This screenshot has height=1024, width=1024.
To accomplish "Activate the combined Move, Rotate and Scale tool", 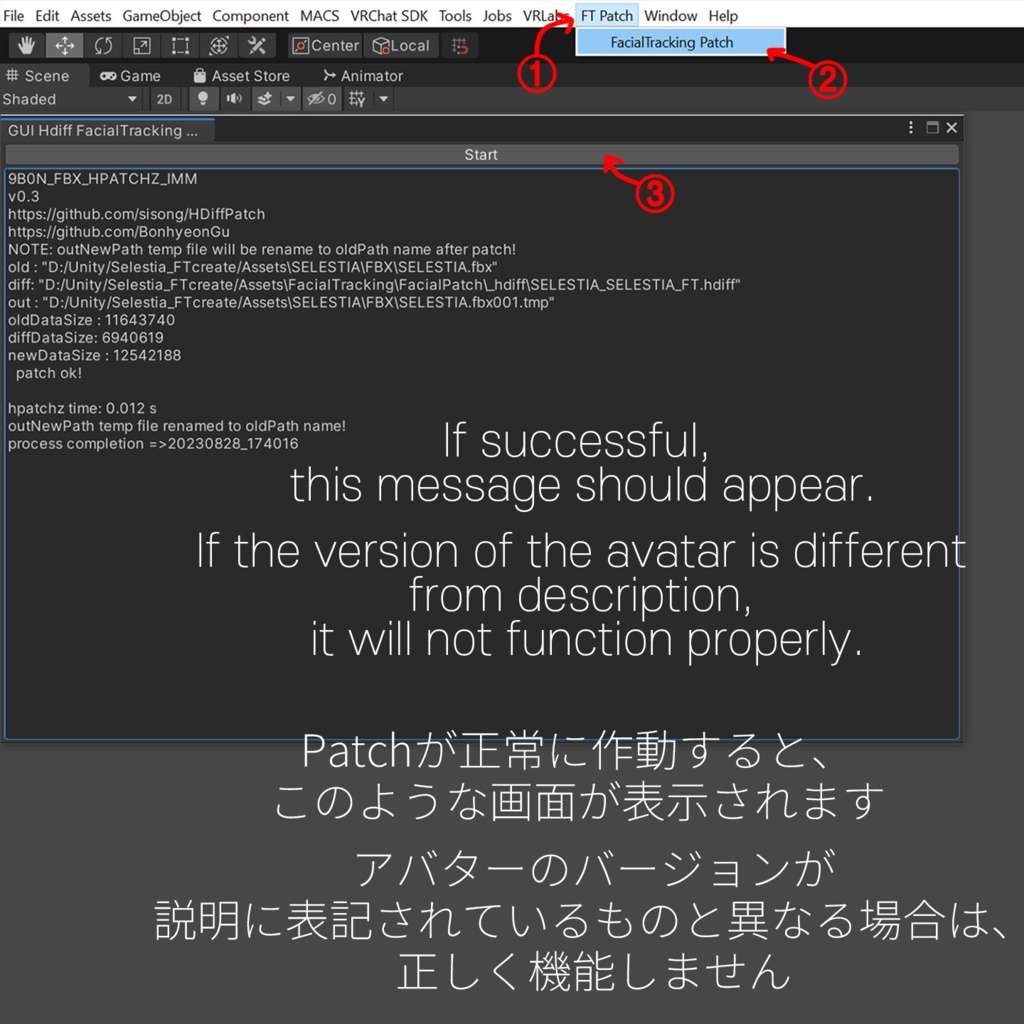I will tap(219, 45).
